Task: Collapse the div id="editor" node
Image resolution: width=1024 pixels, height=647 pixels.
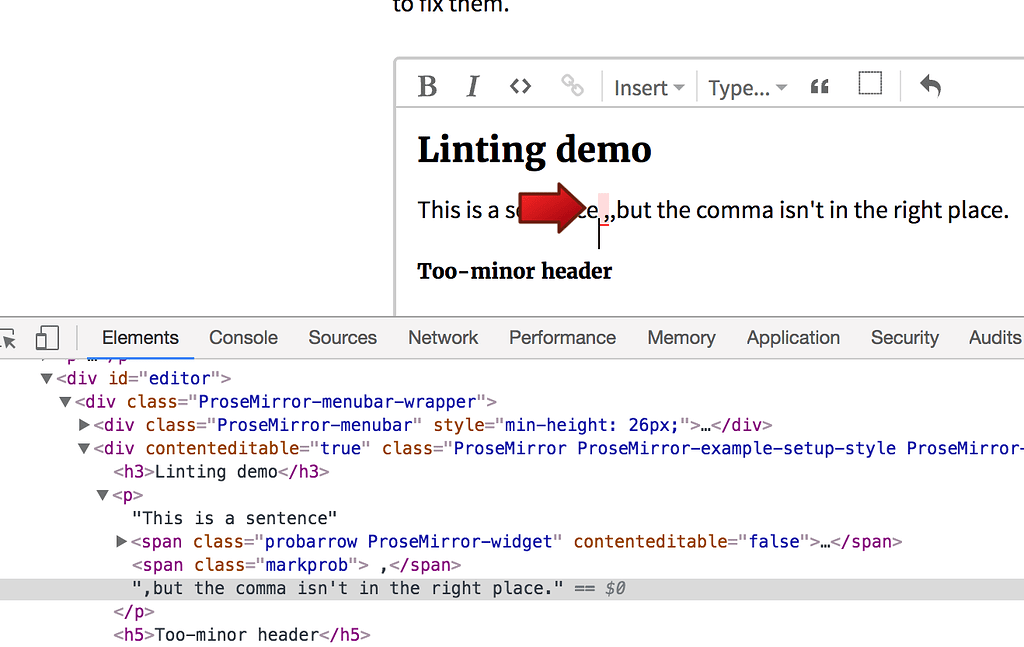Action: (x=46, y=379)
